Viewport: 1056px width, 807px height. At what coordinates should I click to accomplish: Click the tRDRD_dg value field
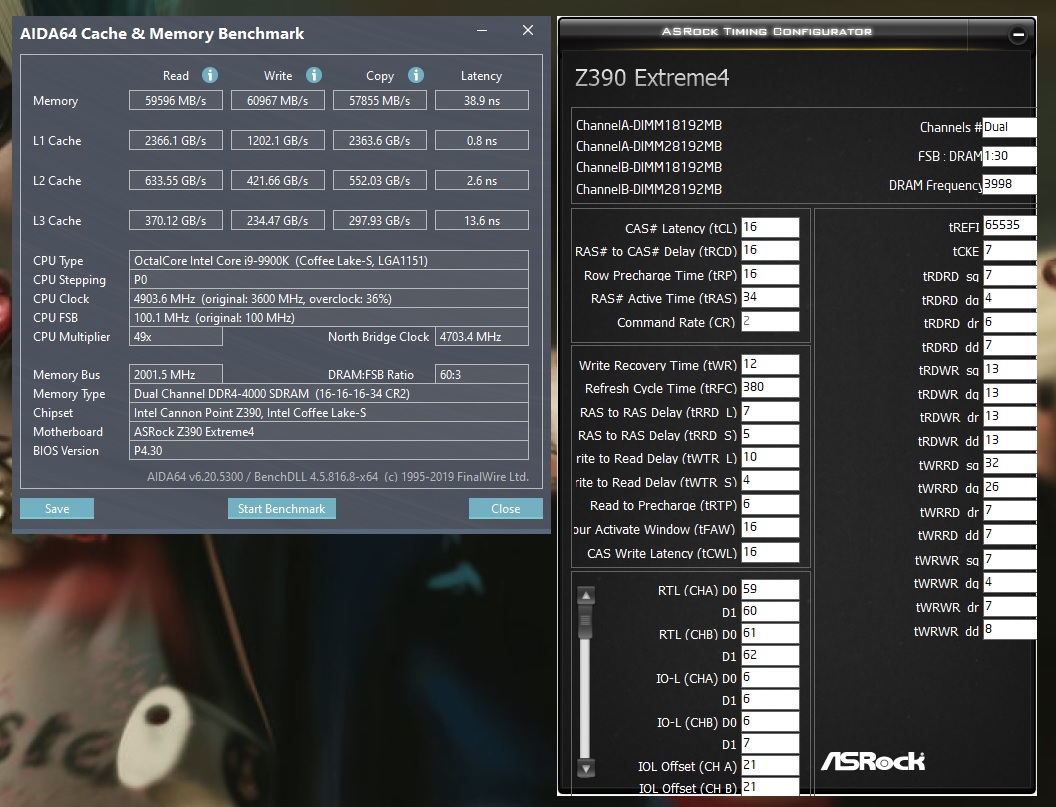pos(1010,299)
